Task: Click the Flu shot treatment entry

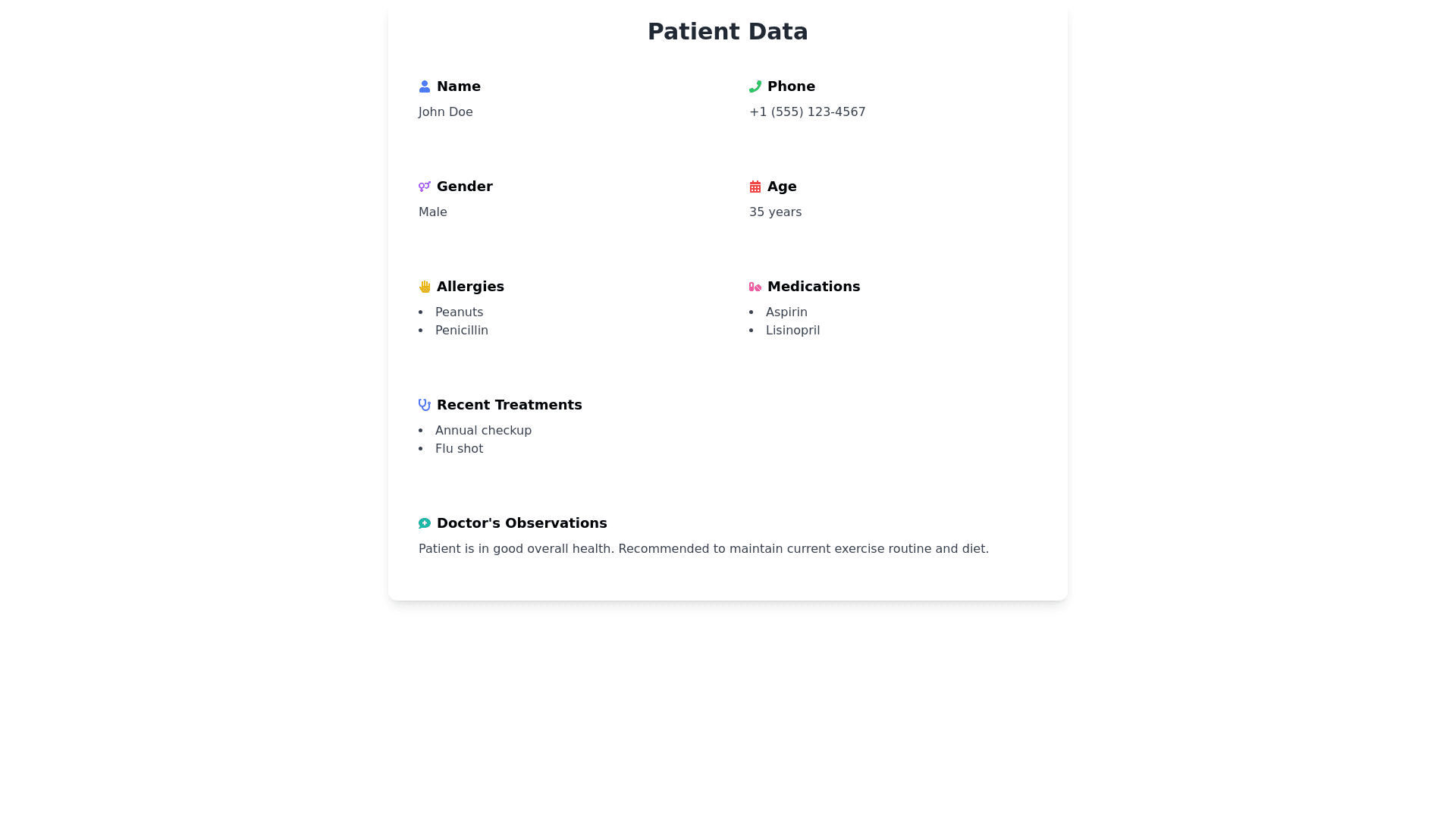Action: click(x=459, y=449)
